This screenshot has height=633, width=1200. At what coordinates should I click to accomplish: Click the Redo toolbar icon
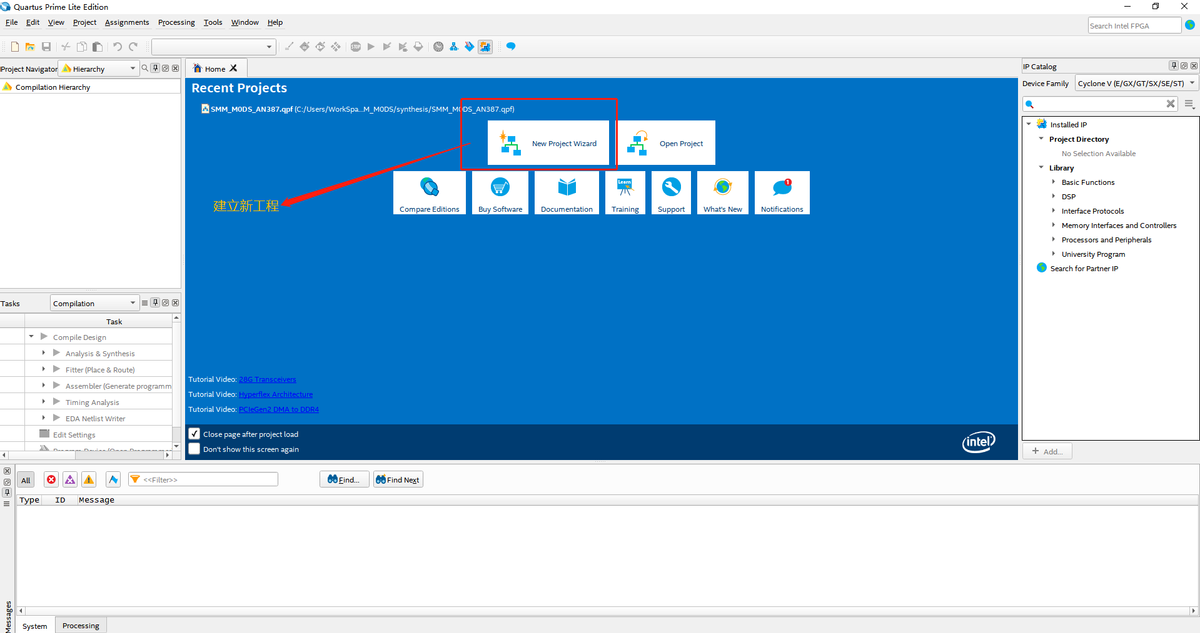133,47
